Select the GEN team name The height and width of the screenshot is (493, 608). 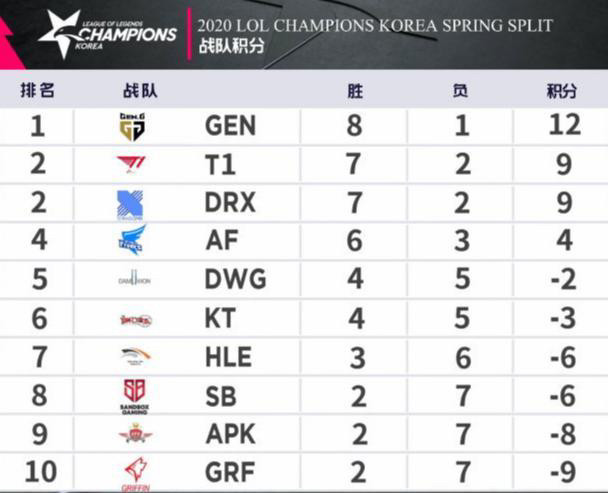click(230, 125)
